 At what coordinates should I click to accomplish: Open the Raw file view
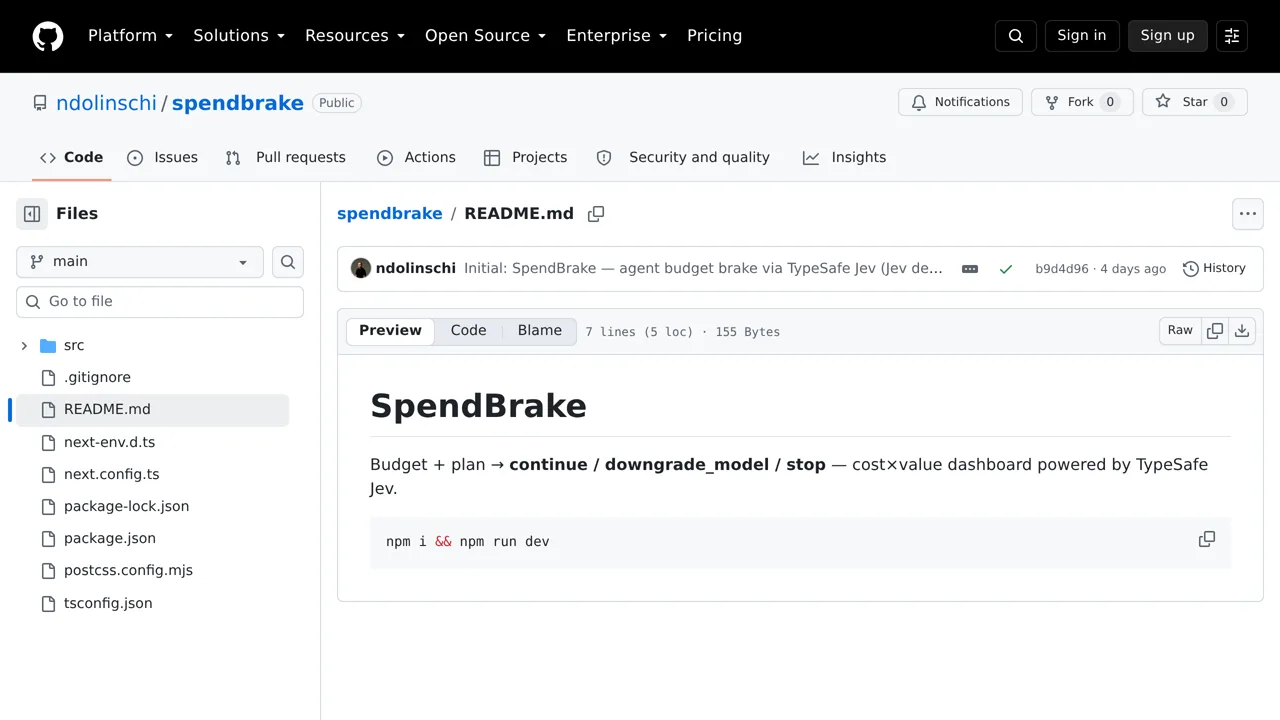click(1180, 331)
